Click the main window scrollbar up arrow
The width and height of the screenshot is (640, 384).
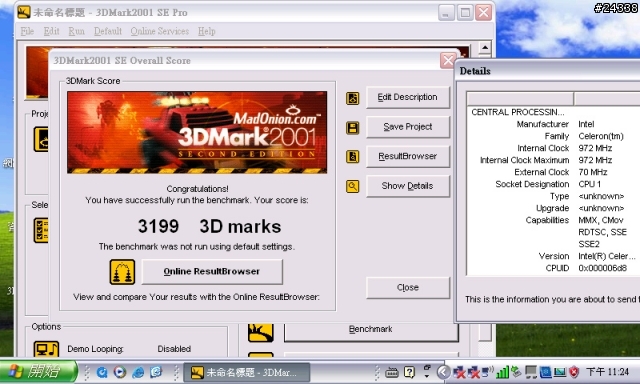click(x=484, y=48)
